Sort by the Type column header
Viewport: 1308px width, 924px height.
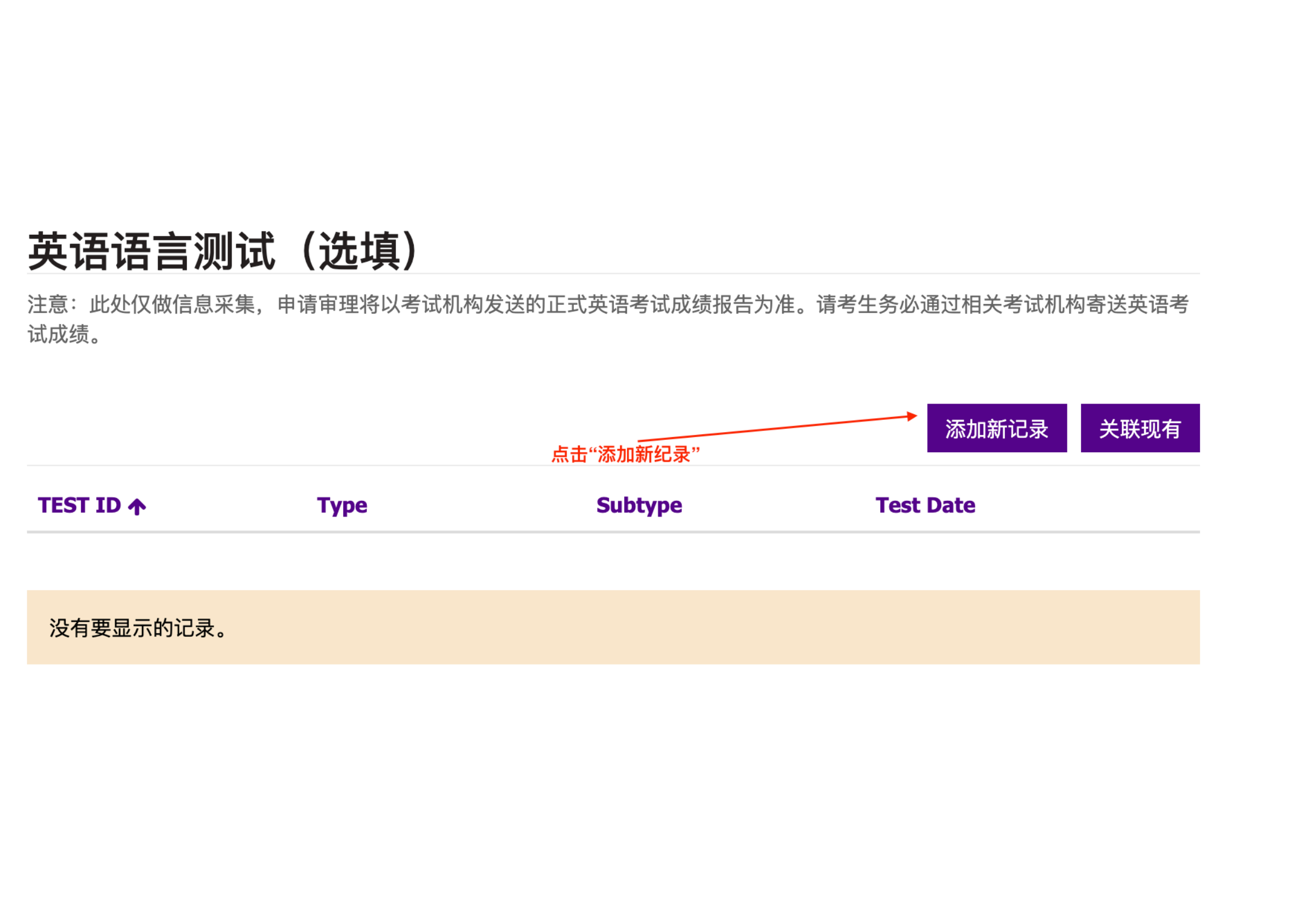[x=342, y=506]
